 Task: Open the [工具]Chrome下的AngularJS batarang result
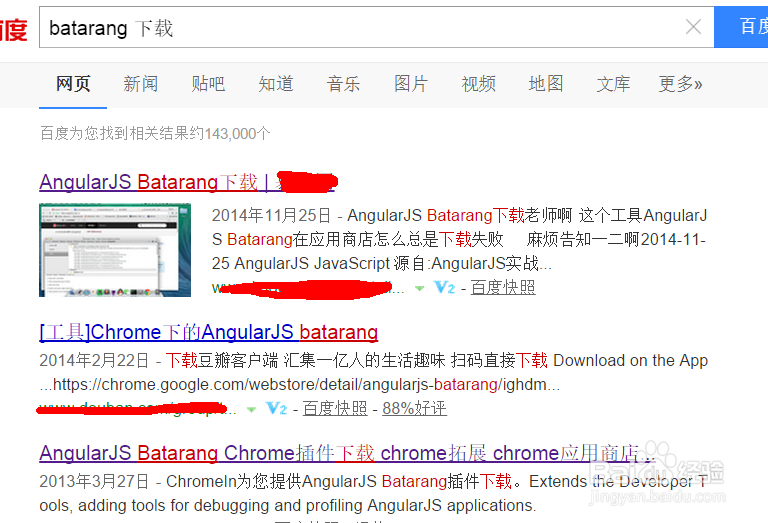coord(209,333)
